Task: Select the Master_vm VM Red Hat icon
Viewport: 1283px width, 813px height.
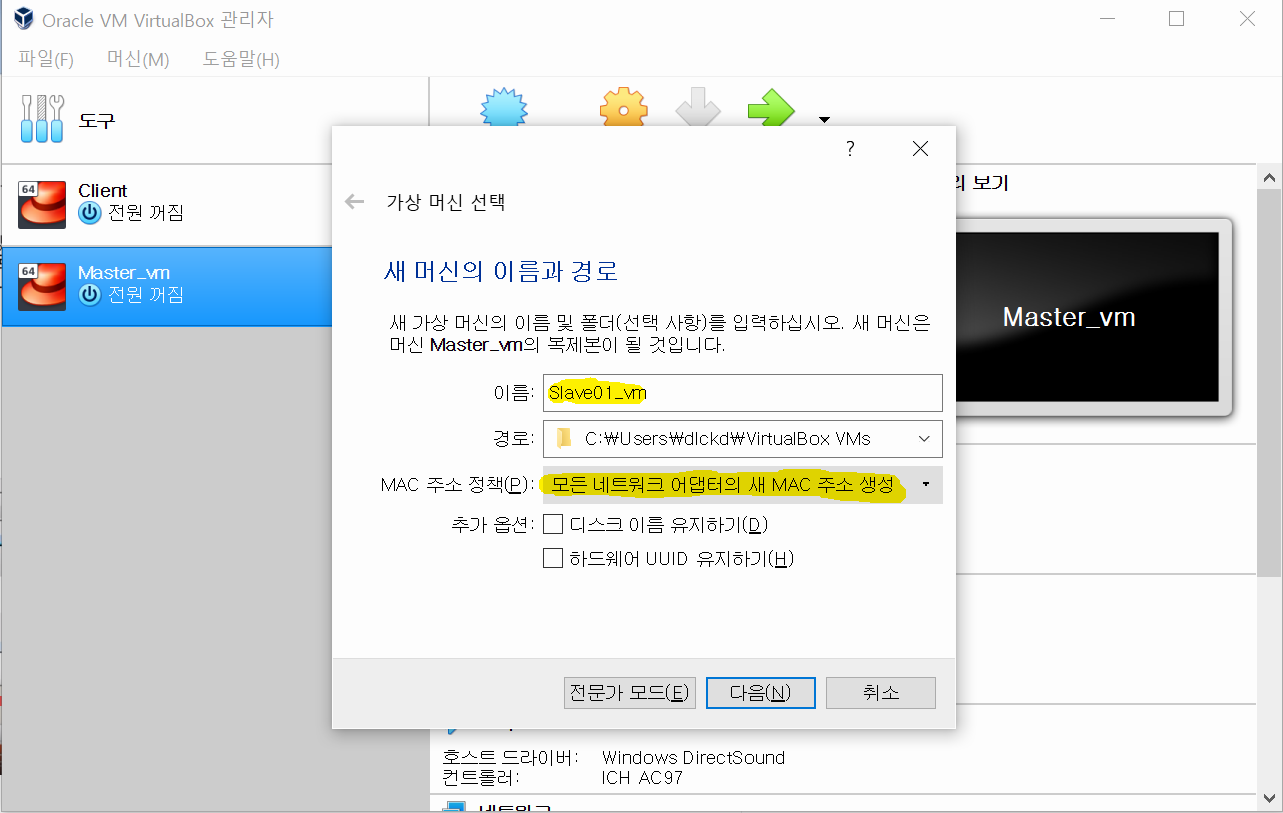Action: 42,286
